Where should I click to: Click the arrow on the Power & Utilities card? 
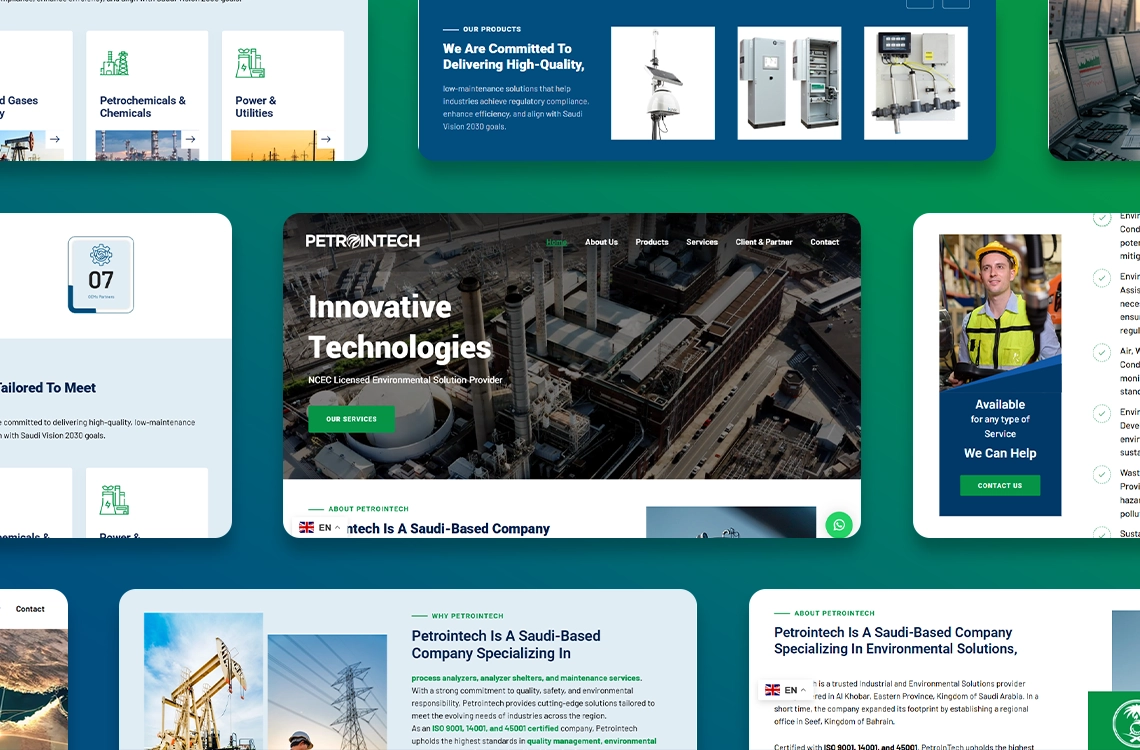click(x=326, y=140)
